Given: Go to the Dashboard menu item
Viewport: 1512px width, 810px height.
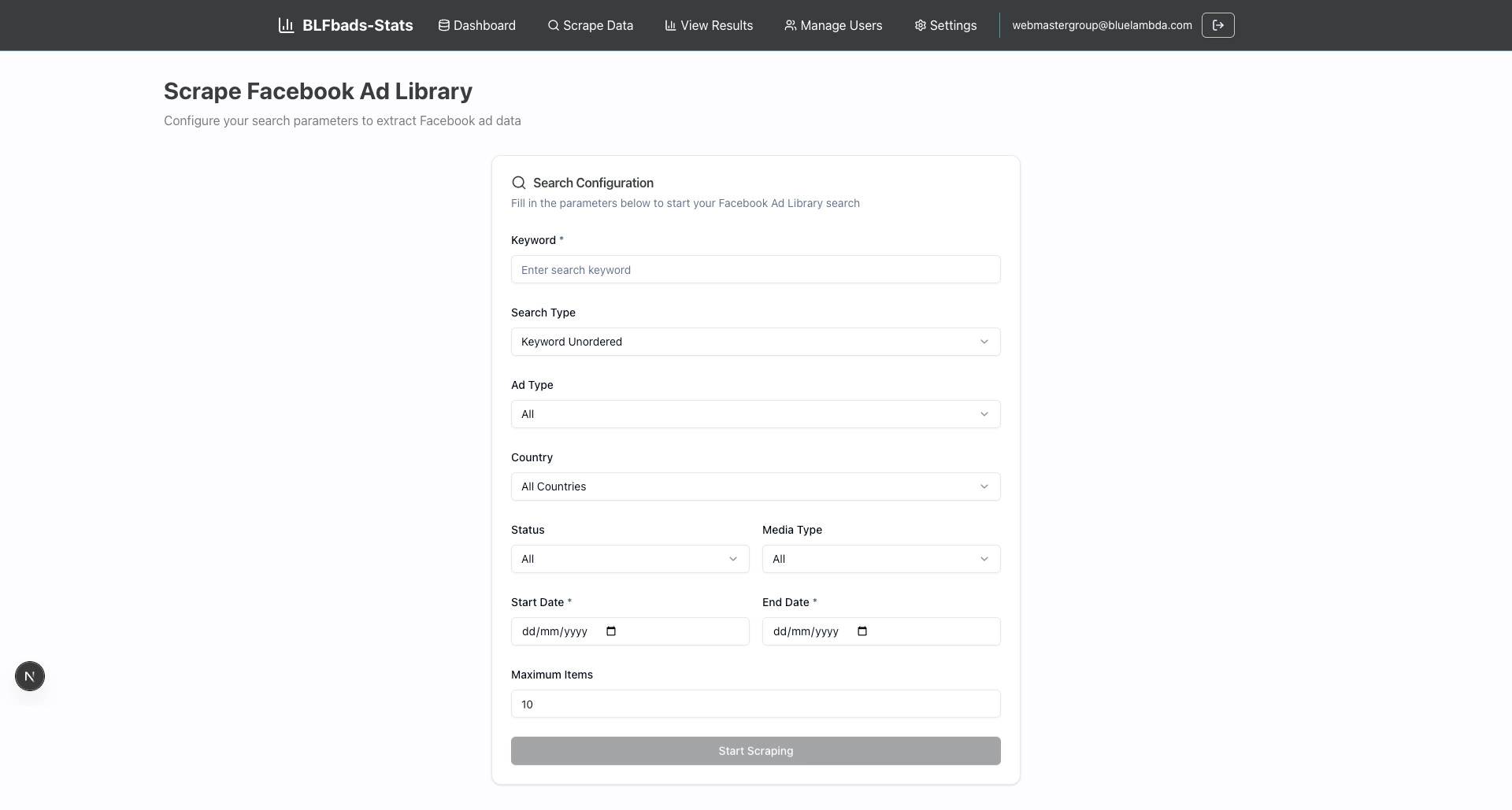Looking at the screenshot, I should point(477,25).
